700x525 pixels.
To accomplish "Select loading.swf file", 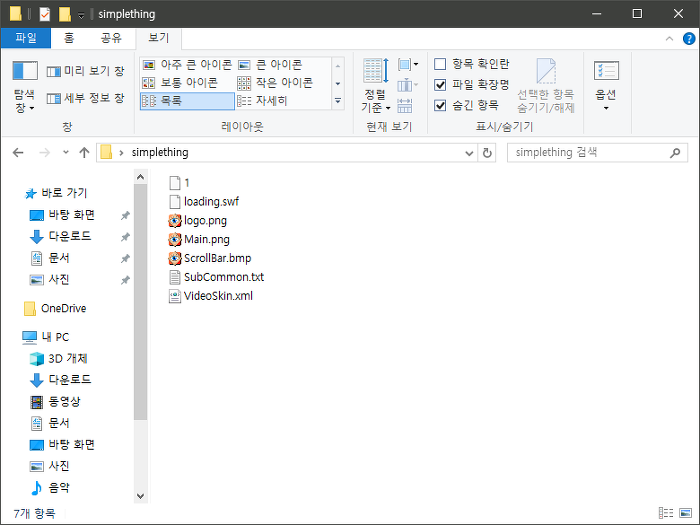I will pos(204,202).
